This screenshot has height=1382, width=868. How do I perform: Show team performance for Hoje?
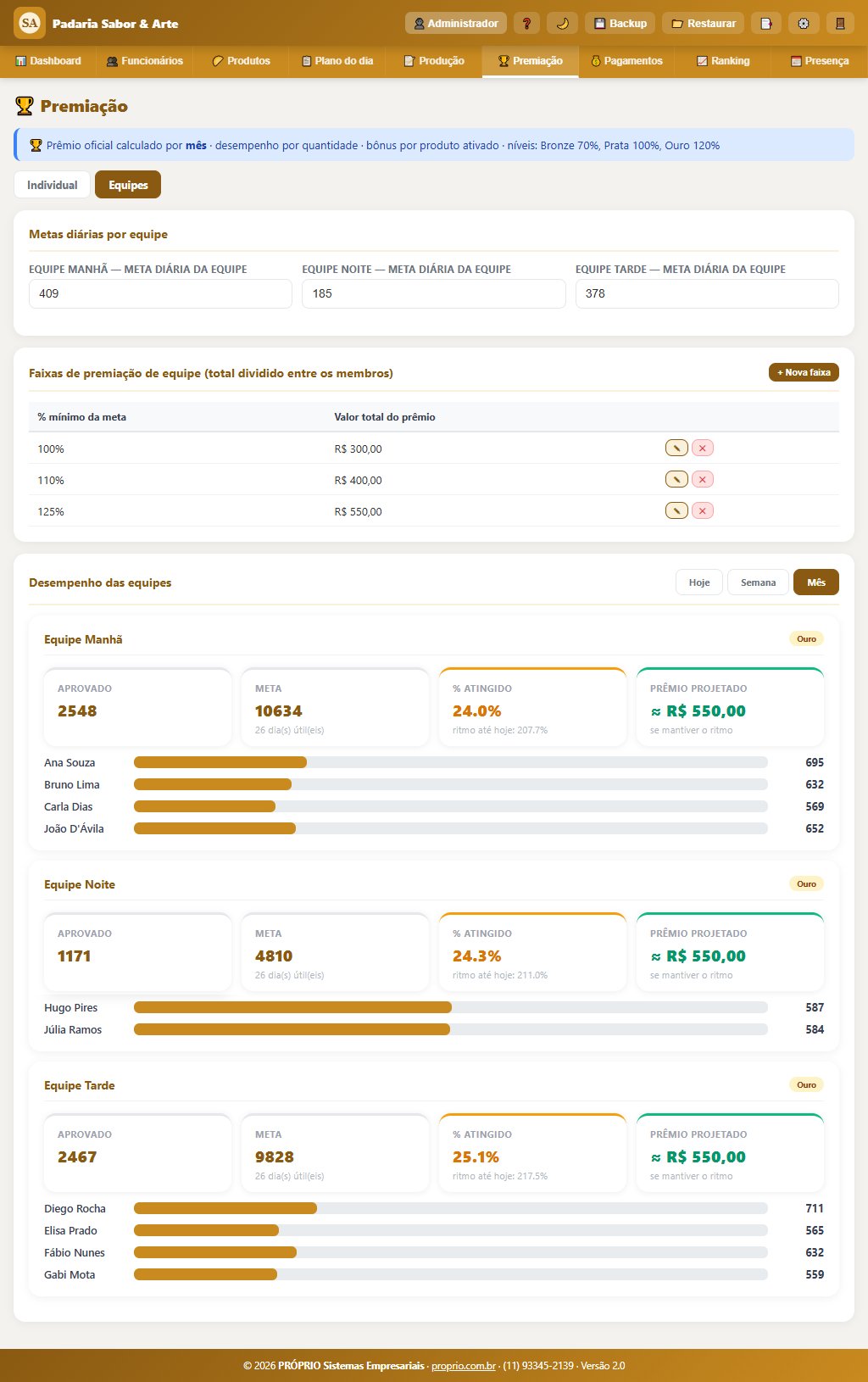699,582
